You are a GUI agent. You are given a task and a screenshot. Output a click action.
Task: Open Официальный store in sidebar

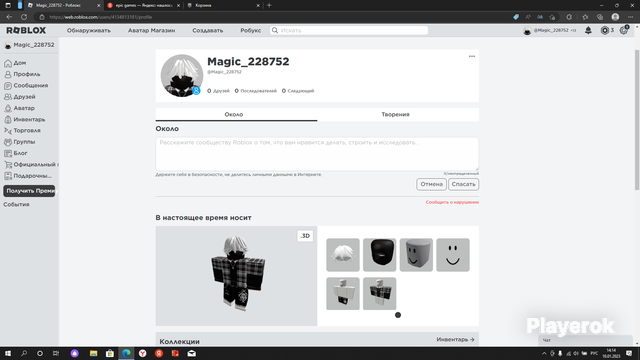[x=31, y=164]
